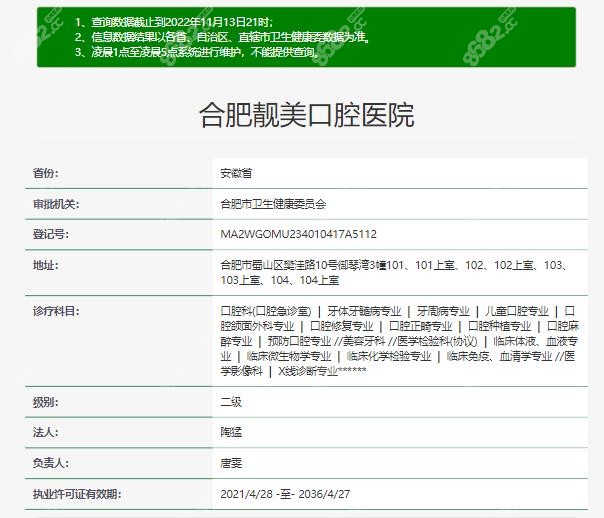Click the 地址 label
Screen dimensions: 604x518
click(x=45, y=265)
